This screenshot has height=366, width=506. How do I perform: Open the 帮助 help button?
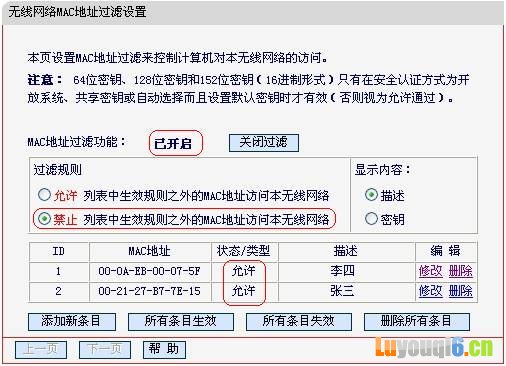[164, 349]
